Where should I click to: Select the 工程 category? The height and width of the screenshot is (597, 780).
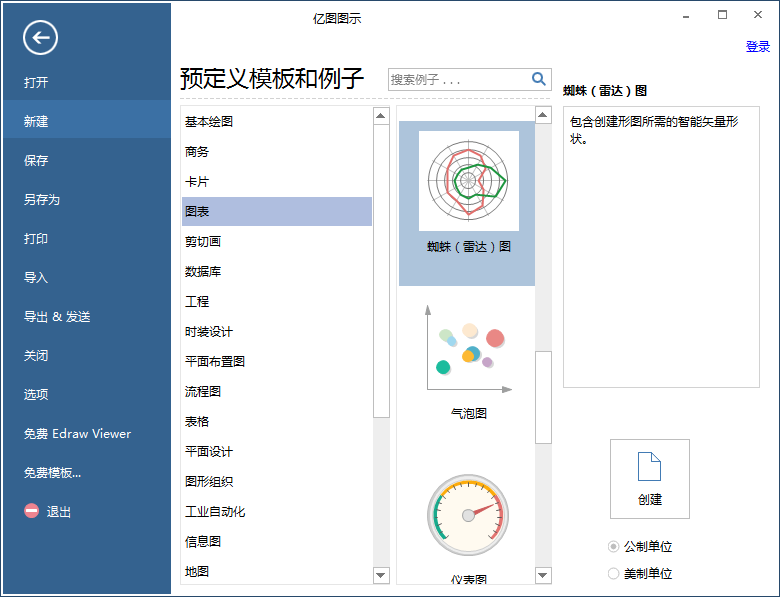point(277,301)
